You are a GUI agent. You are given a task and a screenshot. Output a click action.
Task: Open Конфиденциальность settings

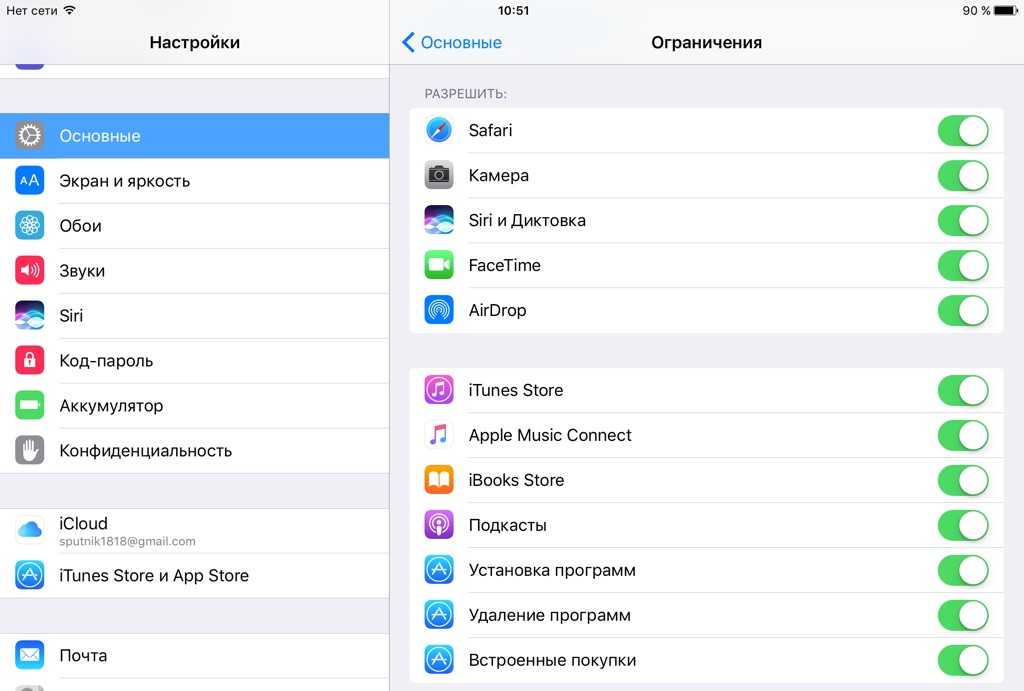tap(195, 451)
